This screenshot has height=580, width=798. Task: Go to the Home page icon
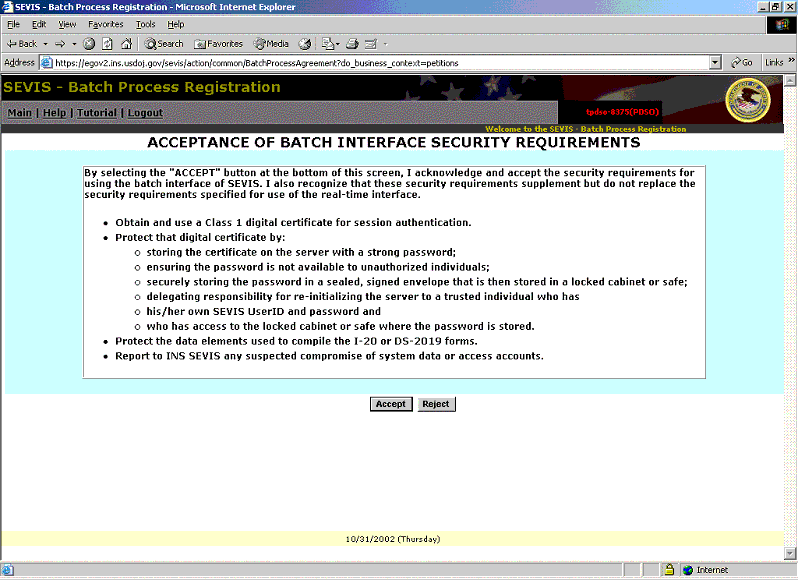coord(126,44)
